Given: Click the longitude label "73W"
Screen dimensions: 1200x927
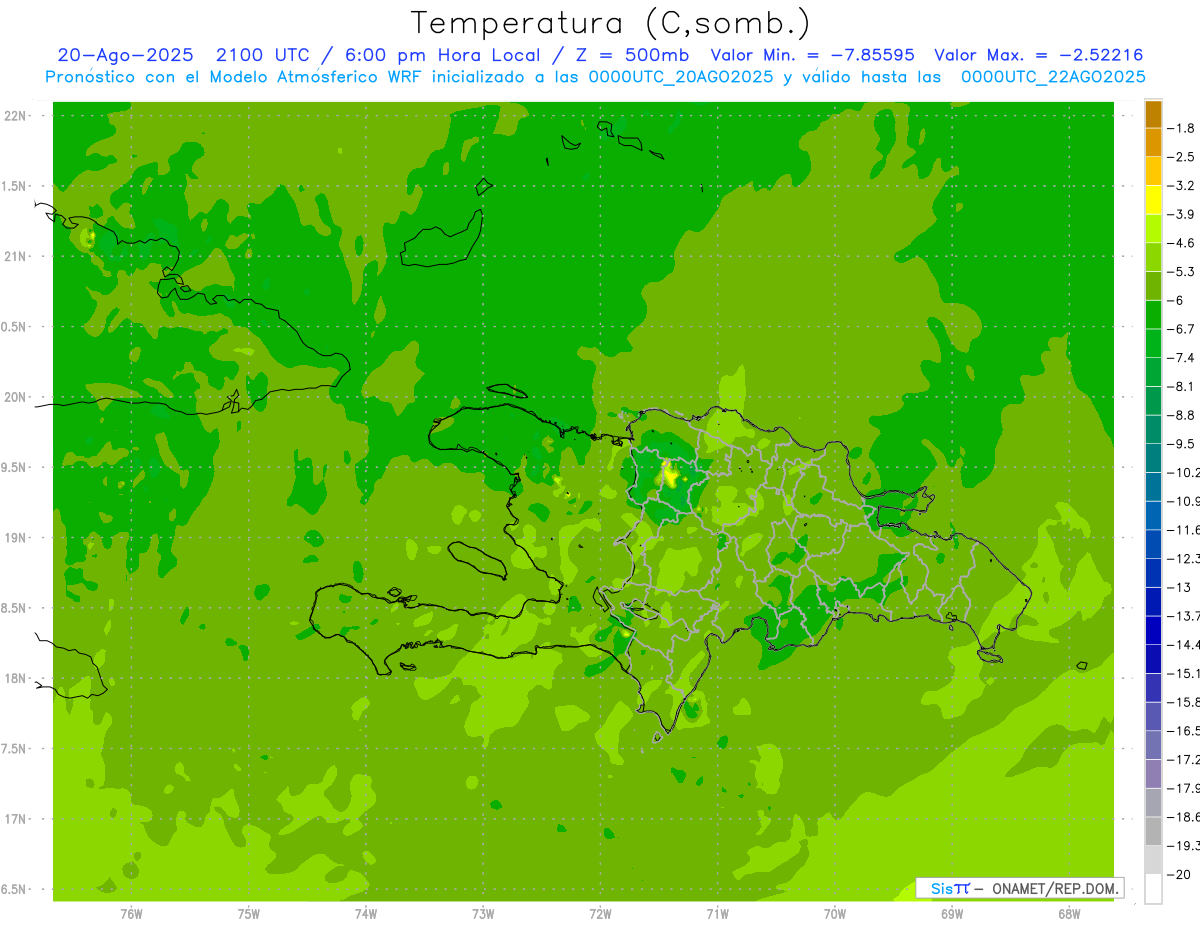Looking at the screenshot, I should (x=483, y=914).
